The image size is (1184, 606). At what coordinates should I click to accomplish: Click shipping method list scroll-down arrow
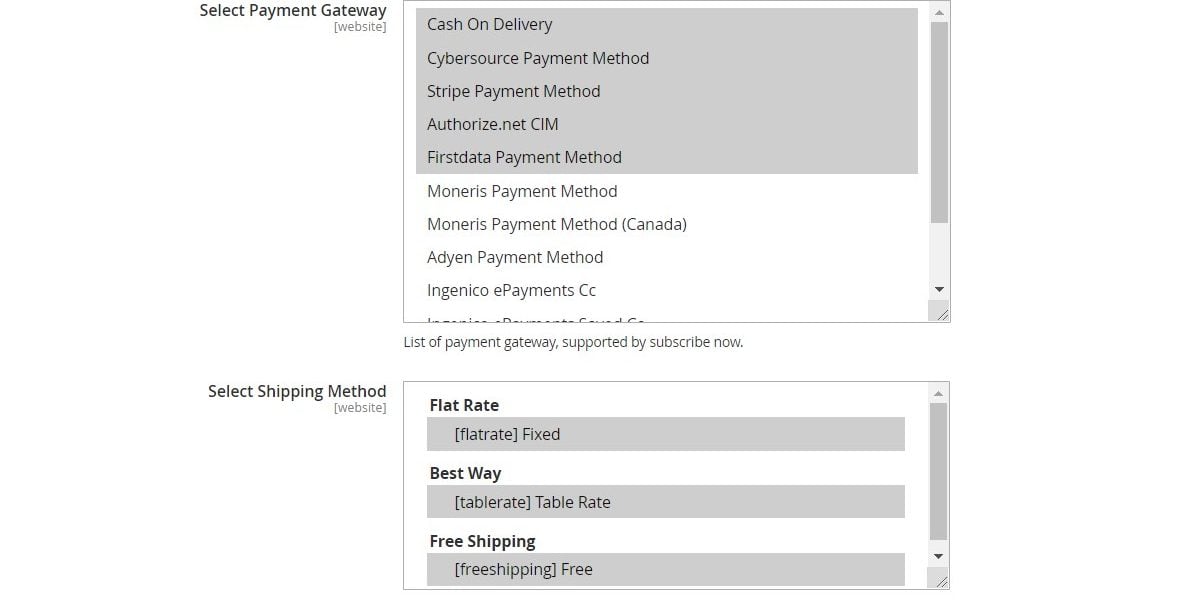point(938,557)
